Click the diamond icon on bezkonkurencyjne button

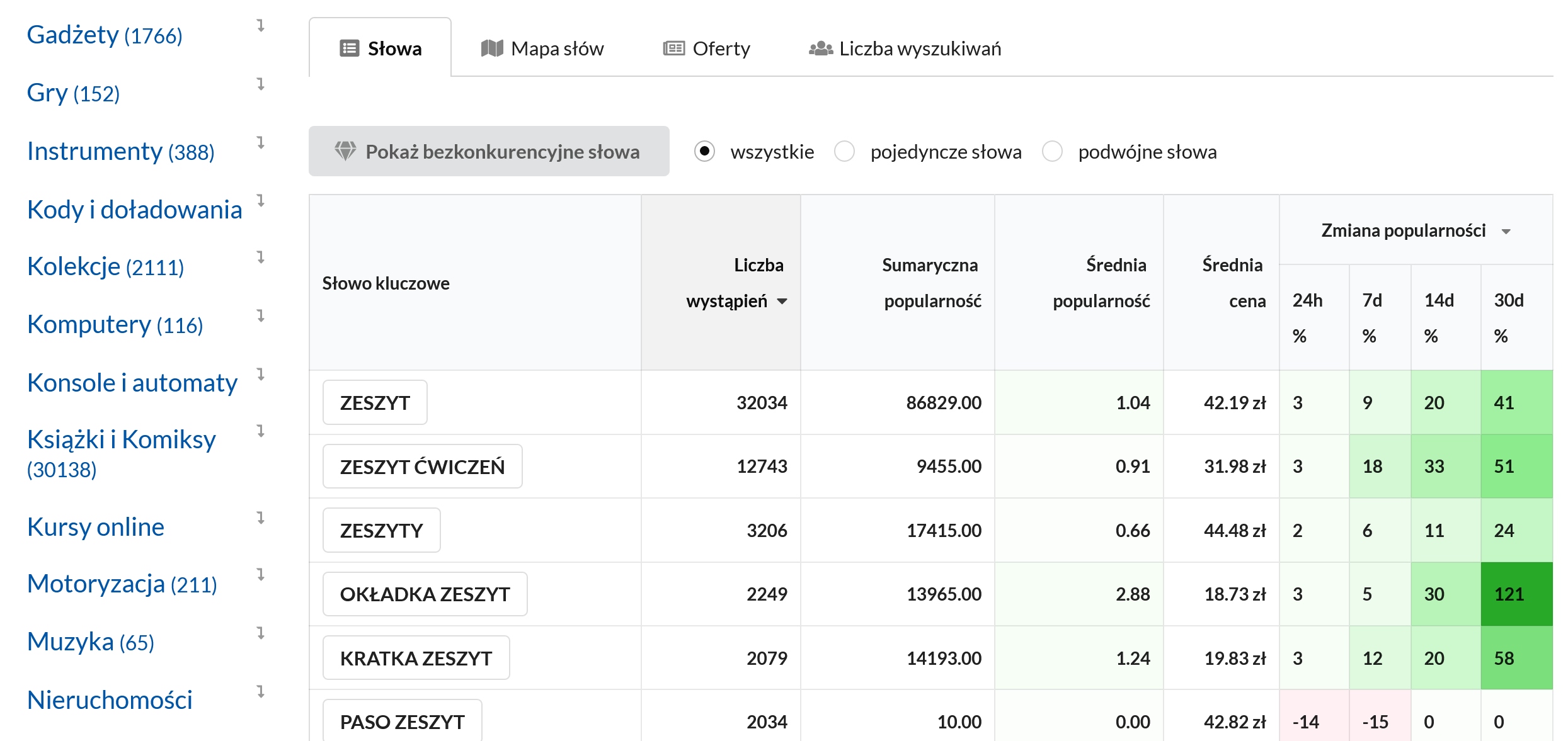[x=345, y=151]
